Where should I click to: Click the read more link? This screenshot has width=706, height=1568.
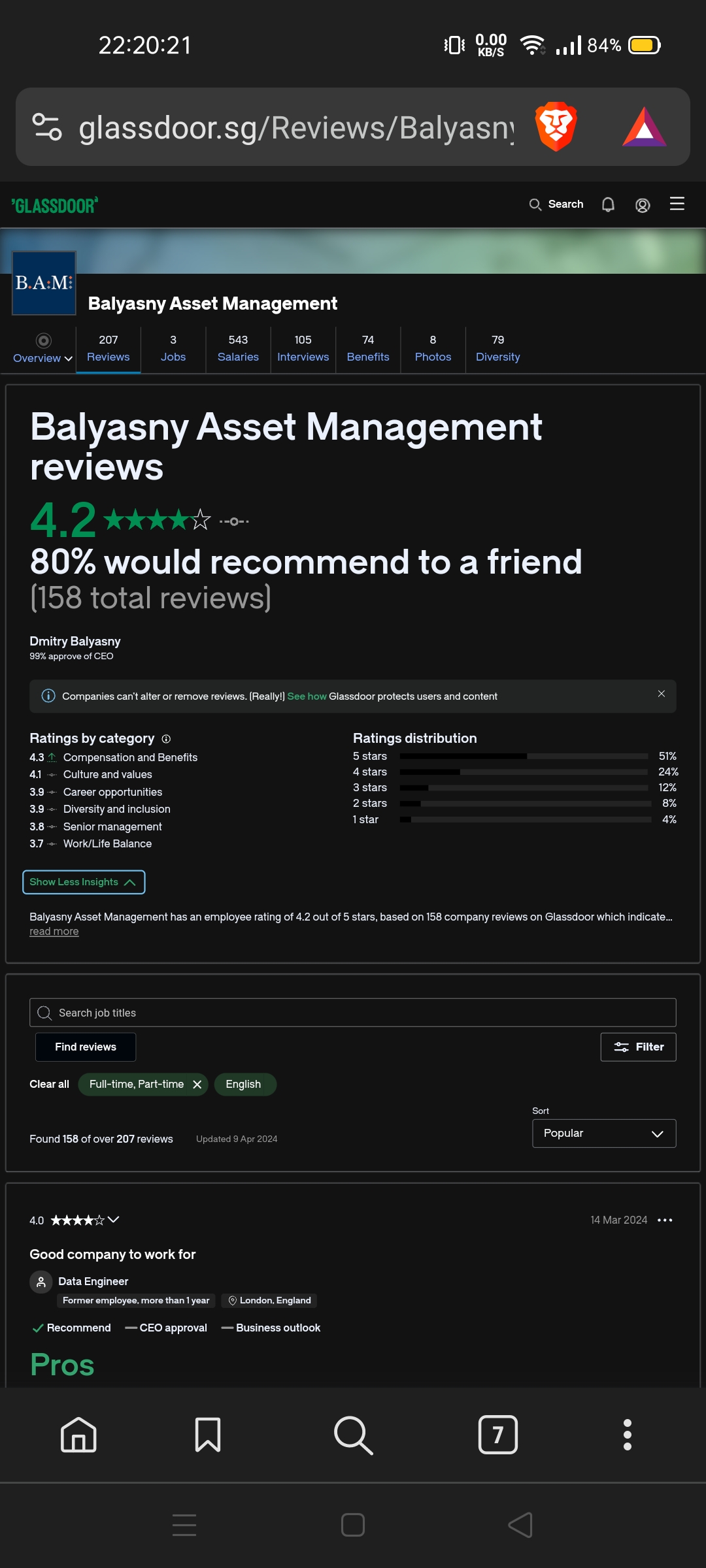point(54,932)
